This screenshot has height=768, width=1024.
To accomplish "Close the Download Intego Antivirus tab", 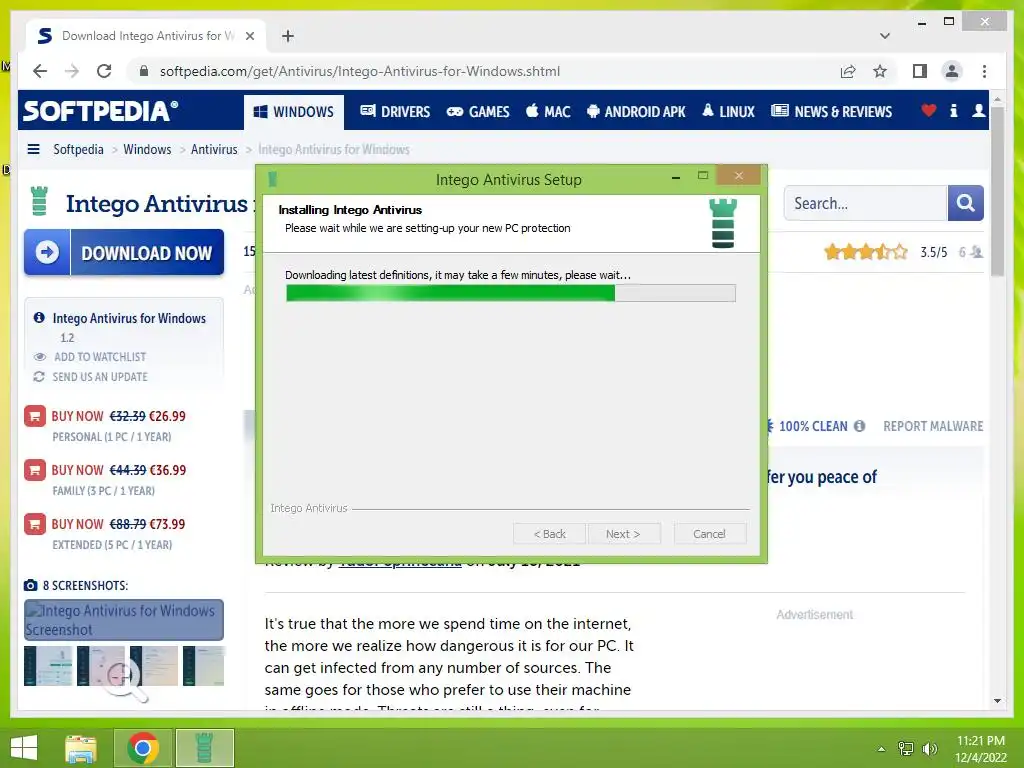I will (249, 36).
